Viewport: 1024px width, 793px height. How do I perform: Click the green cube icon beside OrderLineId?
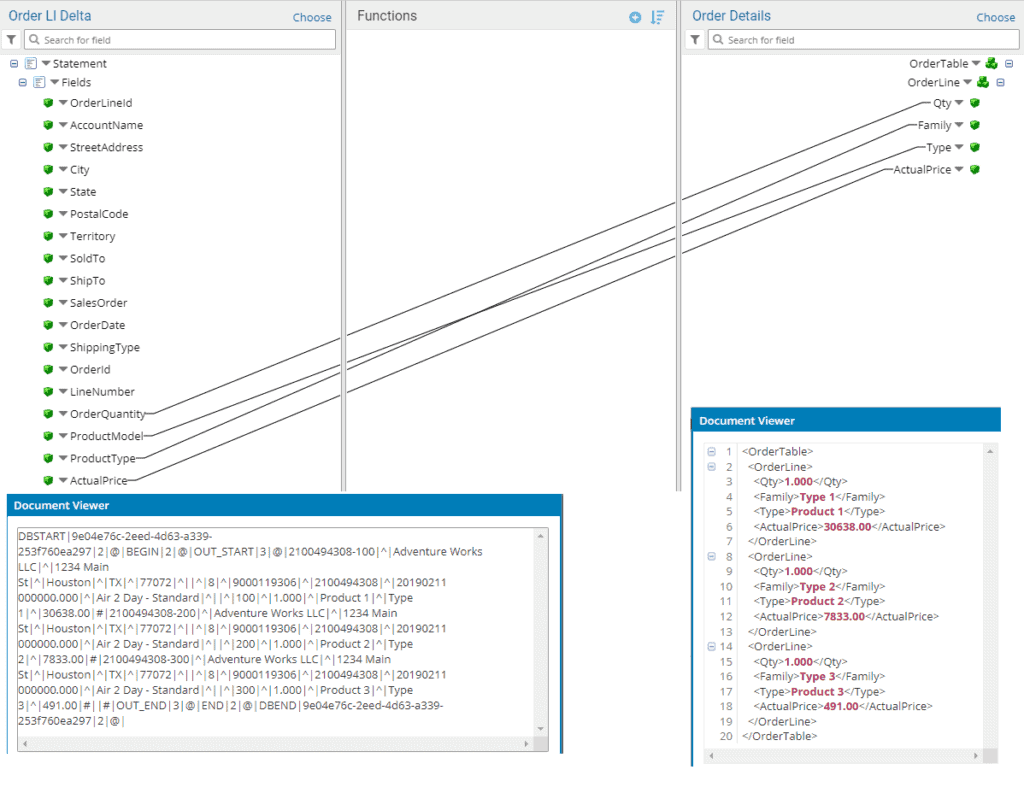[48, 103]
